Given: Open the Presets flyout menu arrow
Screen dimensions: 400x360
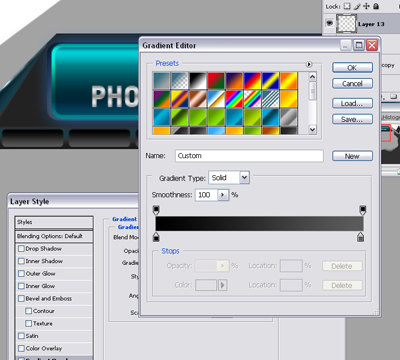Looking at the screenshot, I should point(309,64).
